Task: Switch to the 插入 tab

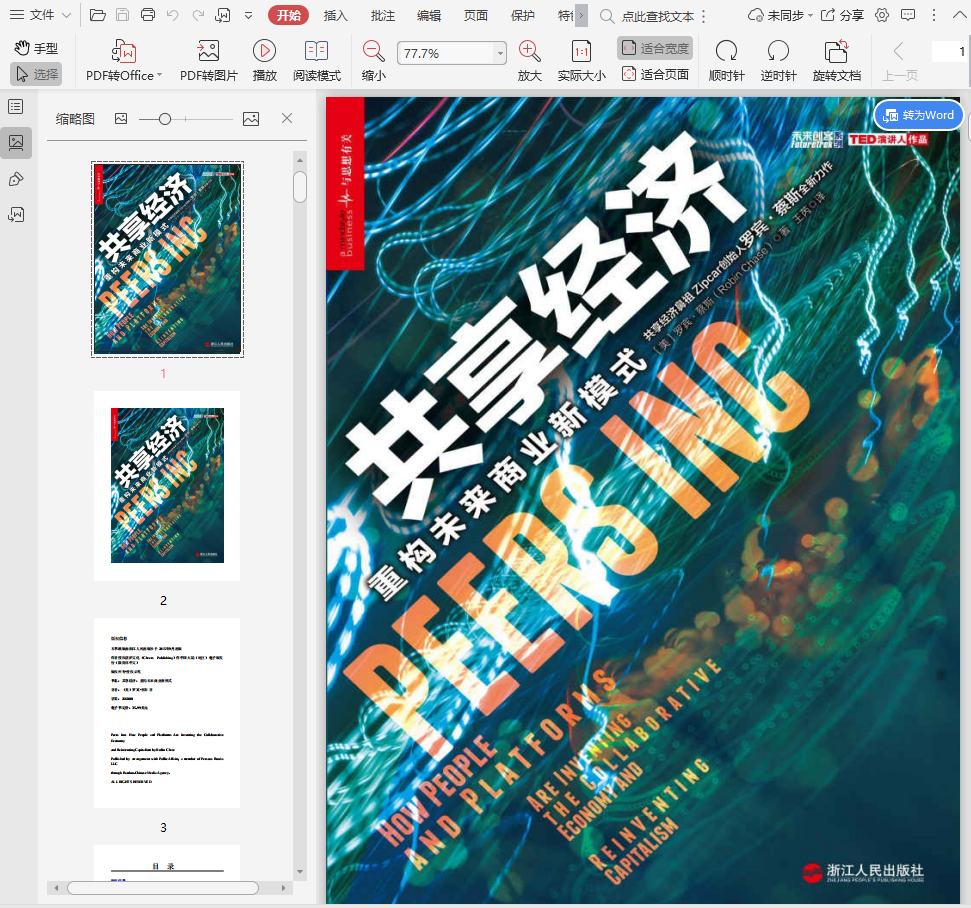Action: 336,15
